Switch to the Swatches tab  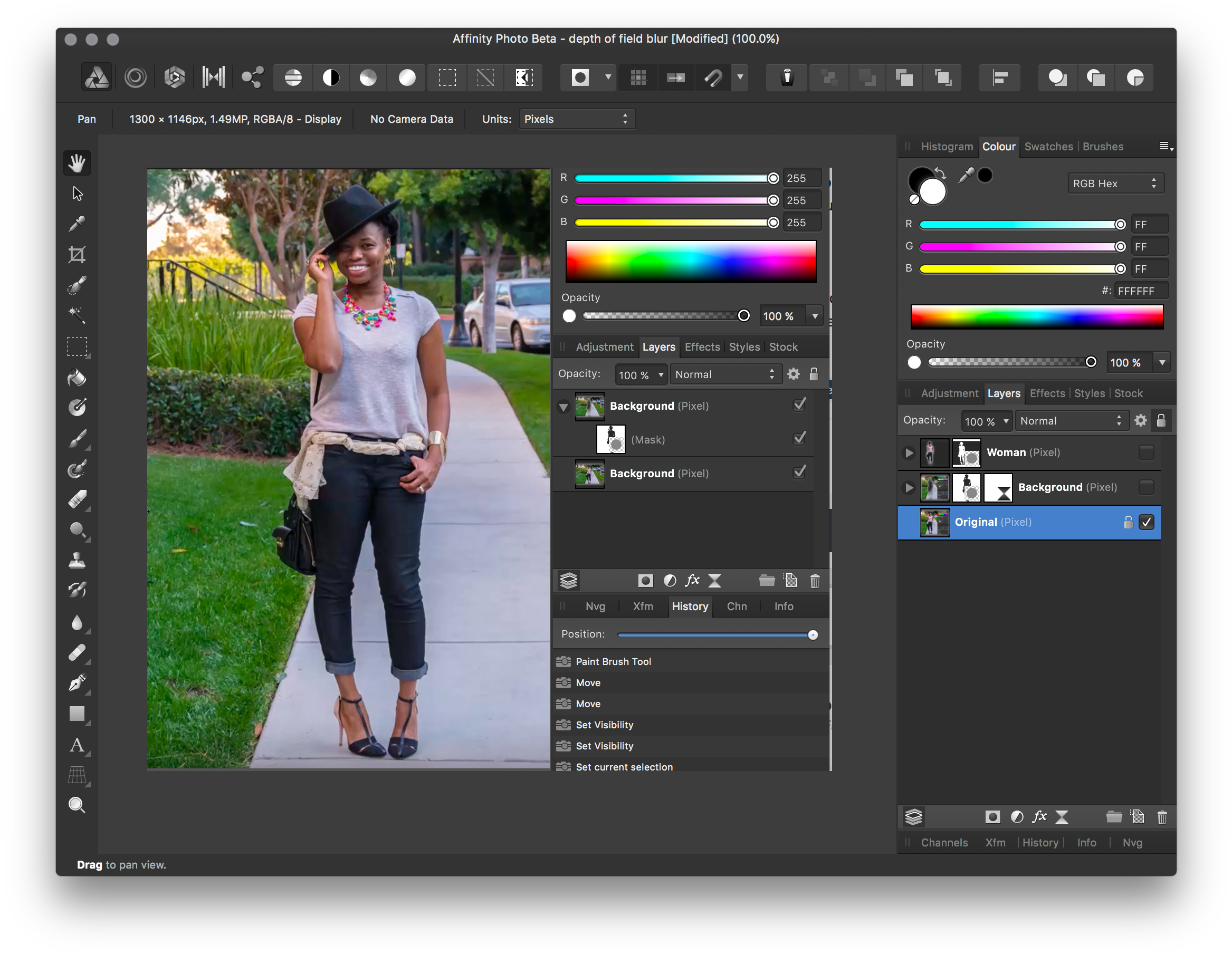tap(1048, 147)
